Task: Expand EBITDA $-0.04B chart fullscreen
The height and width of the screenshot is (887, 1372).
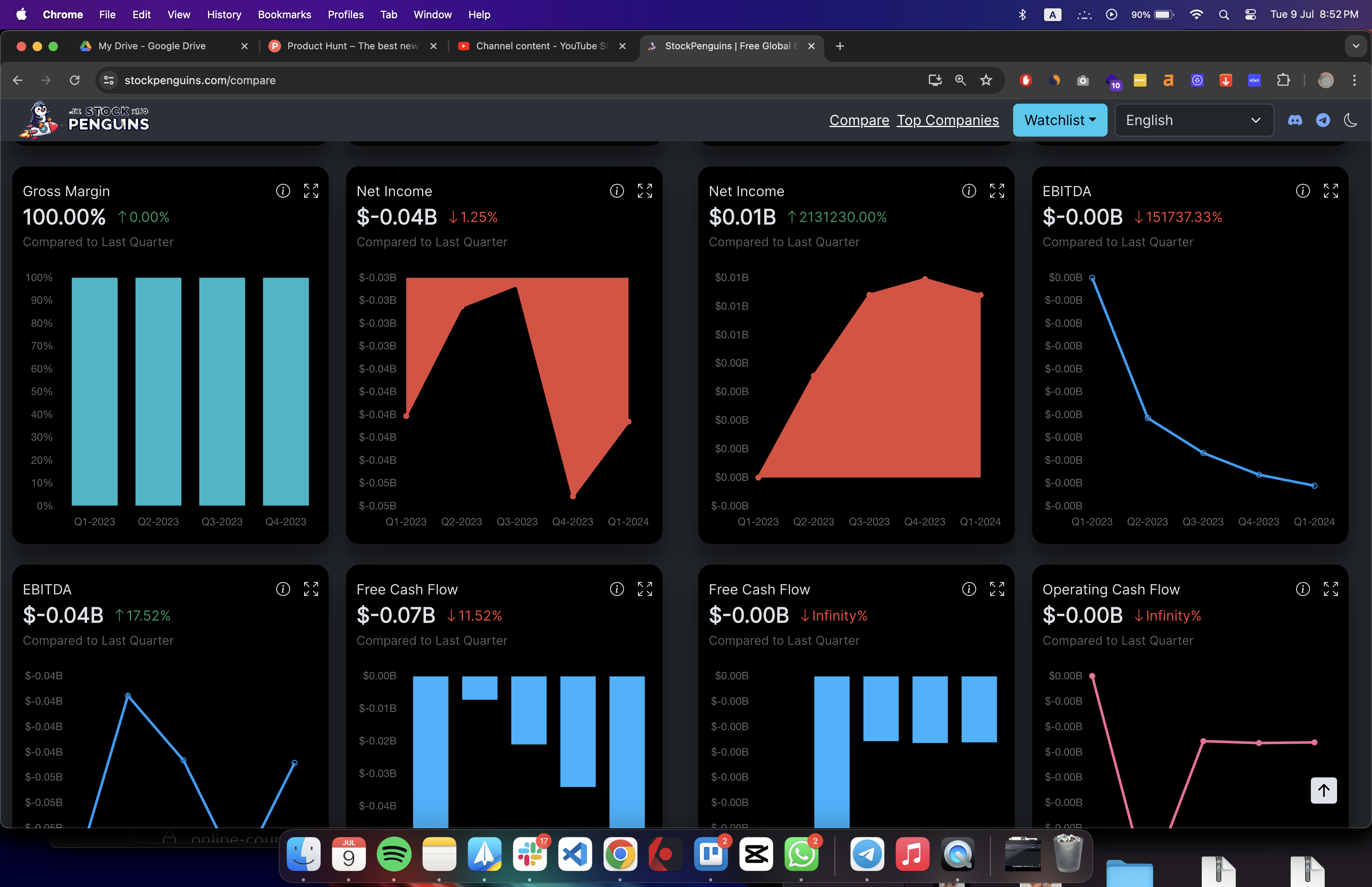Action: 311,589
